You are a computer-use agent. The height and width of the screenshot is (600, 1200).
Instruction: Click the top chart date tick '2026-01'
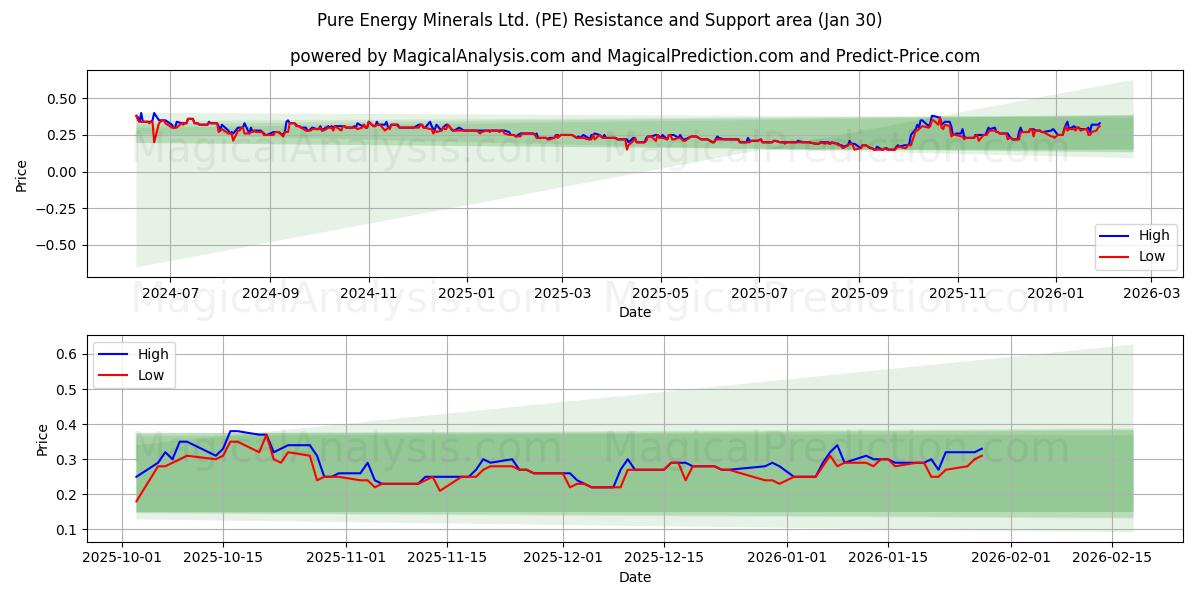pyautogui.click(x=1056, y=294)
